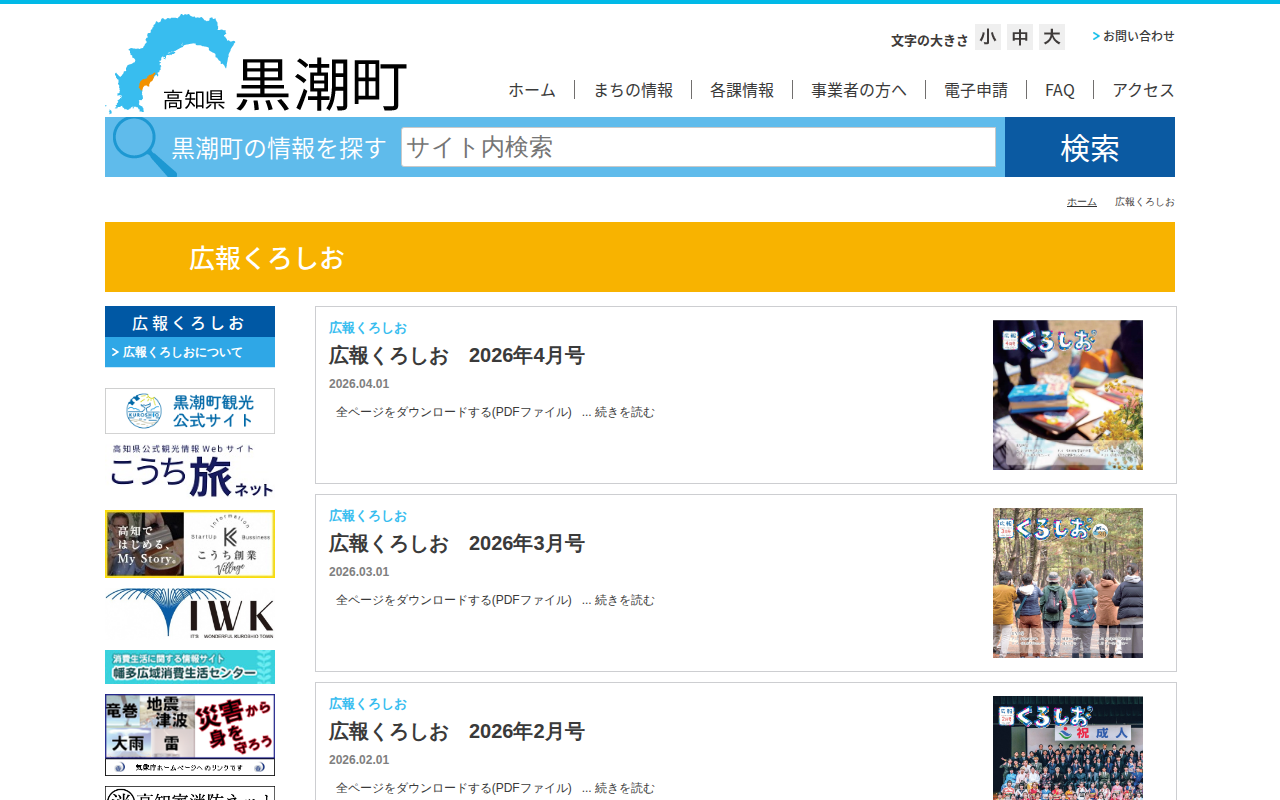
Task: Open 広報くろしお 2026年4月号 article title
Action: 457,356
